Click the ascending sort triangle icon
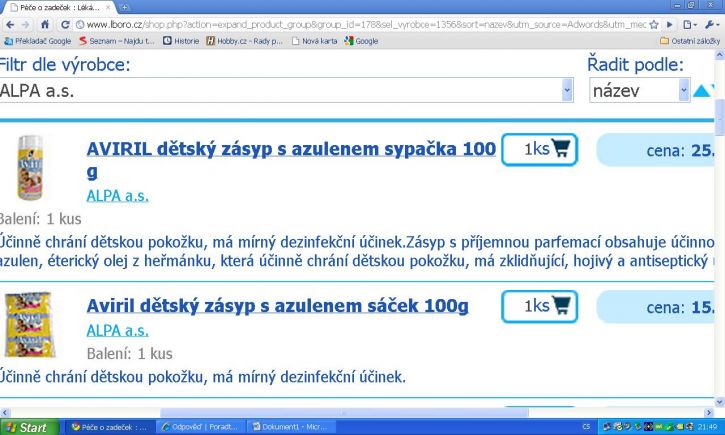The image size is (725, 435). pos(701,91)
